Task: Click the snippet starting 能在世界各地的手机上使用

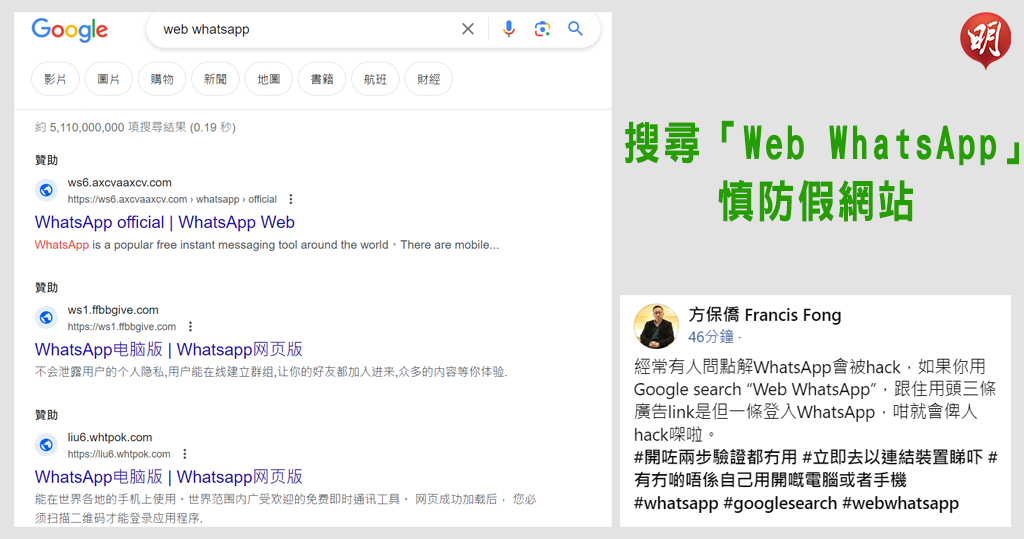Action: (x=285, y=508)
